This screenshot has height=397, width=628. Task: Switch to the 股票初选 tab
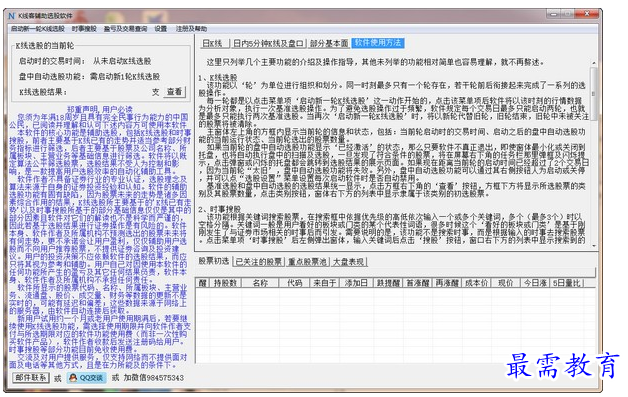pos(214,261)
